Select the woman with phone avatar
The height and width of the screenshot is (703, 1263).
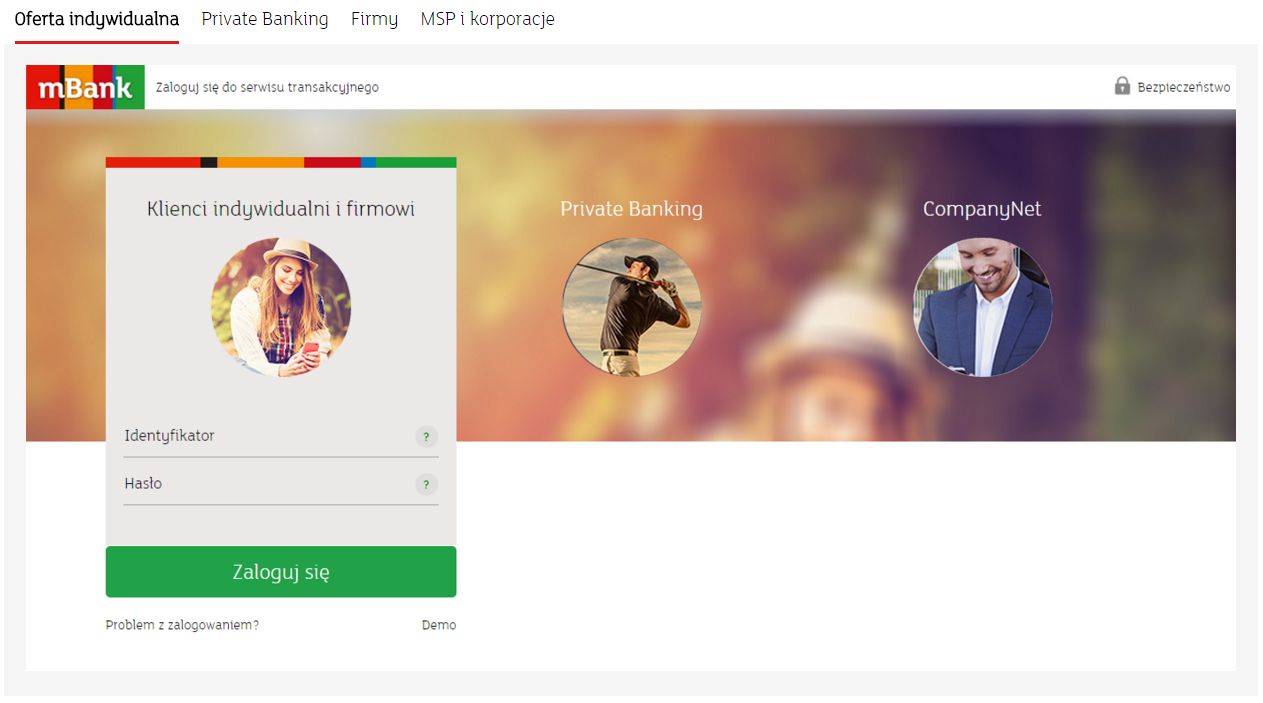(x=281, y=307)
